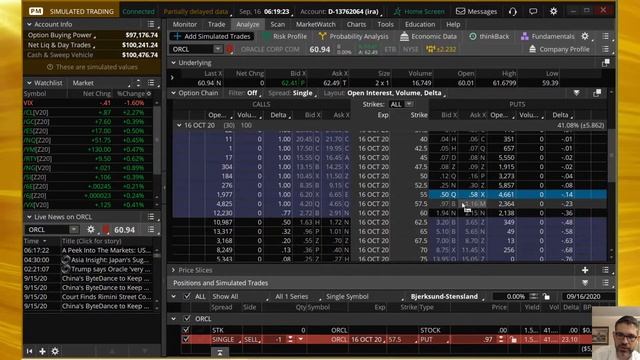640x360 pixels.
Task: Collapse the Underlying section
Action: tap(173, 63)
